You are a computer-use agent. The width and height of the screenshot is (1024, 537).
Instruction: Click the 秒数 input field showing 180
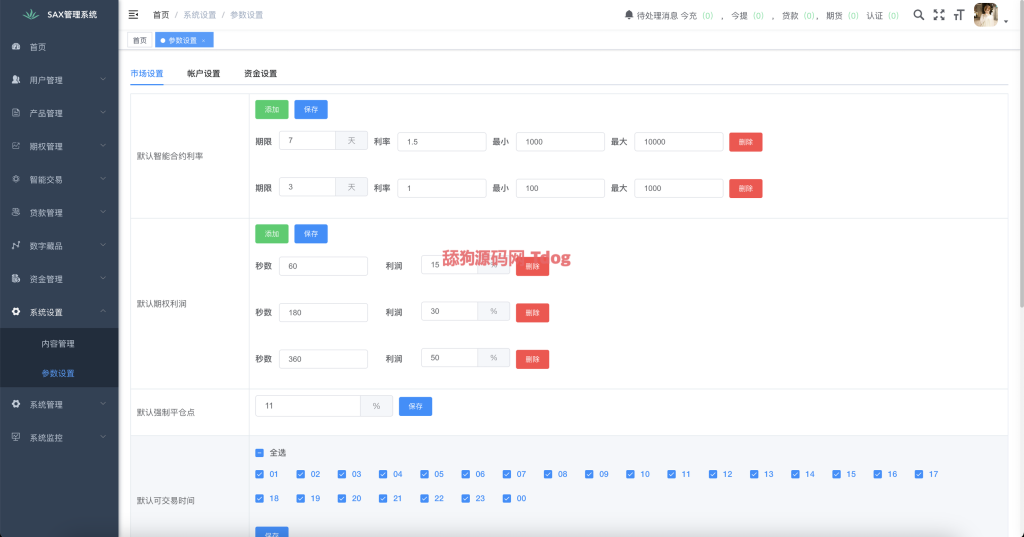pyautogui.click(x=323, y=312)
